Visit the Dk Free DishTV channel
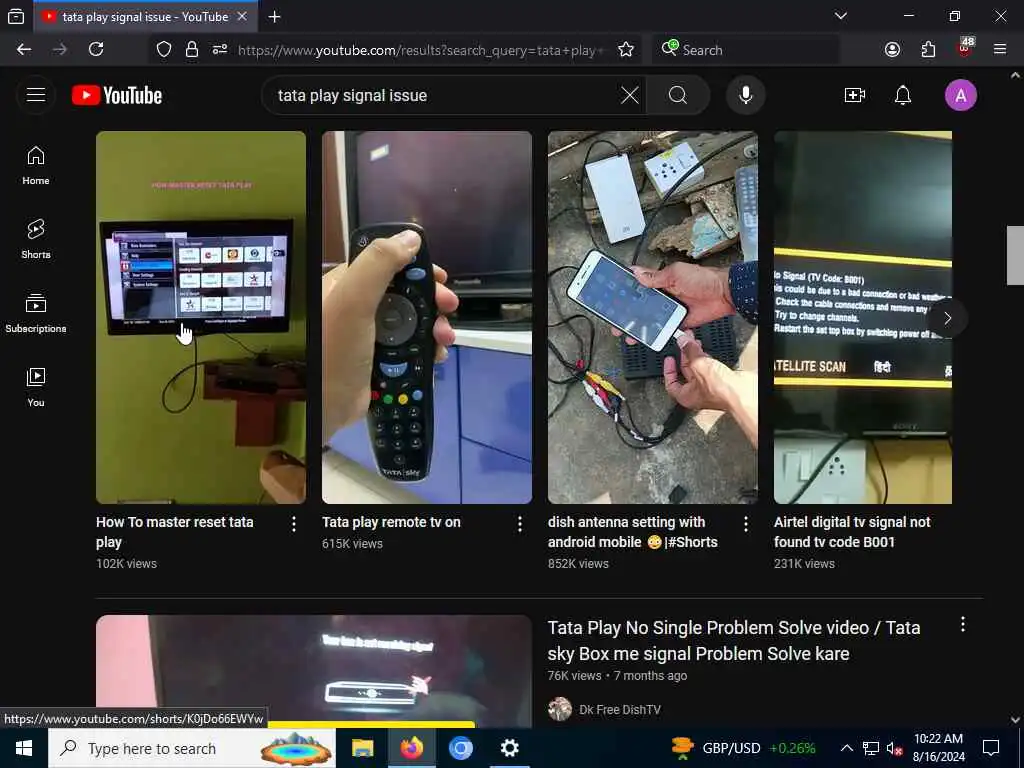The width and height of the screenshot is (1024, 768). pos(620,709)
